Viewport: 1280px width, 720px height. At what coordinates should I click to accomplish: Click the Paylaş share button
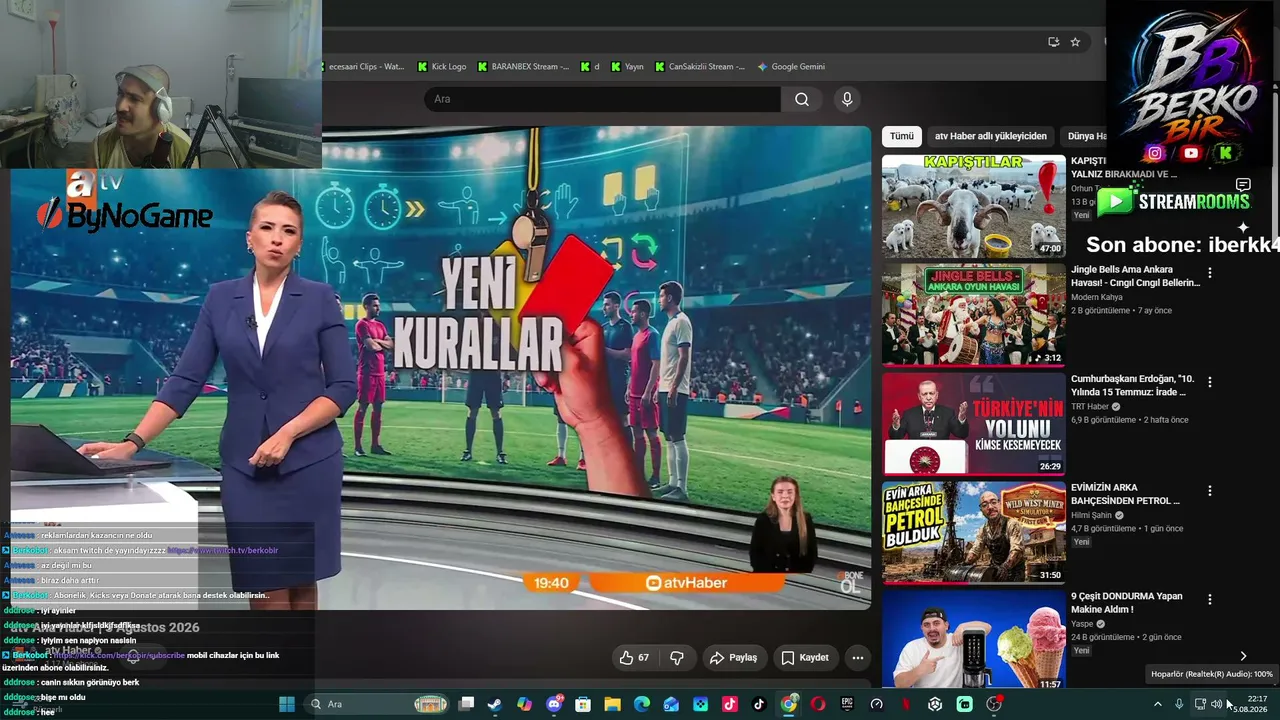[733, 657]
